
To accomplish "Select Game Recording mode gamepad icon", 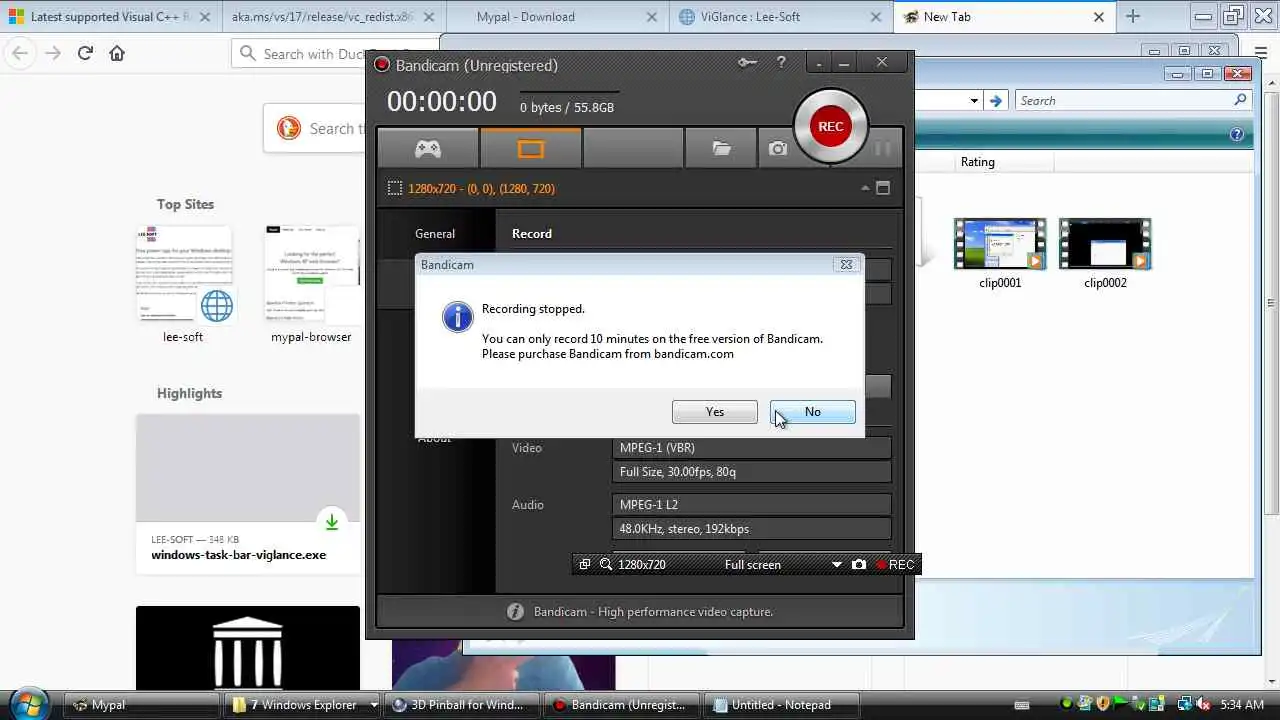I will [x=428, y=149].
